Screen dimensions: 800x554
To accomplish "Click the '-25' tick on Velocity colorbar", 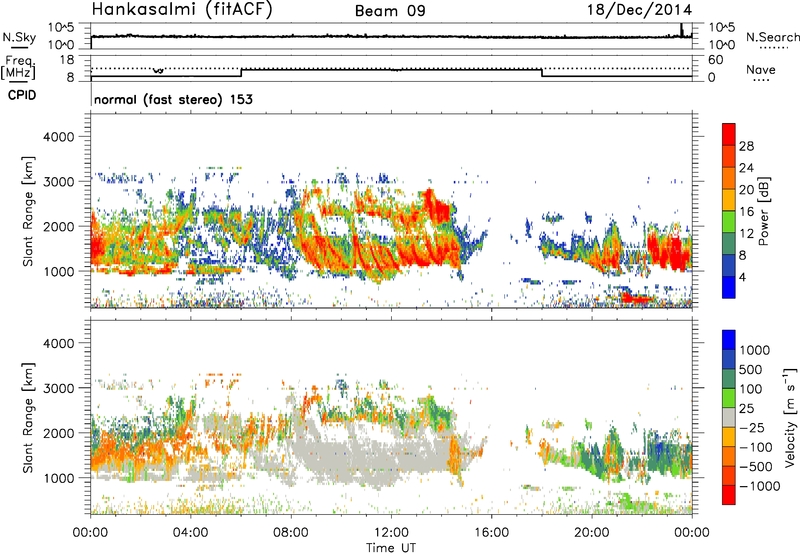I will [x=752, y=427].
